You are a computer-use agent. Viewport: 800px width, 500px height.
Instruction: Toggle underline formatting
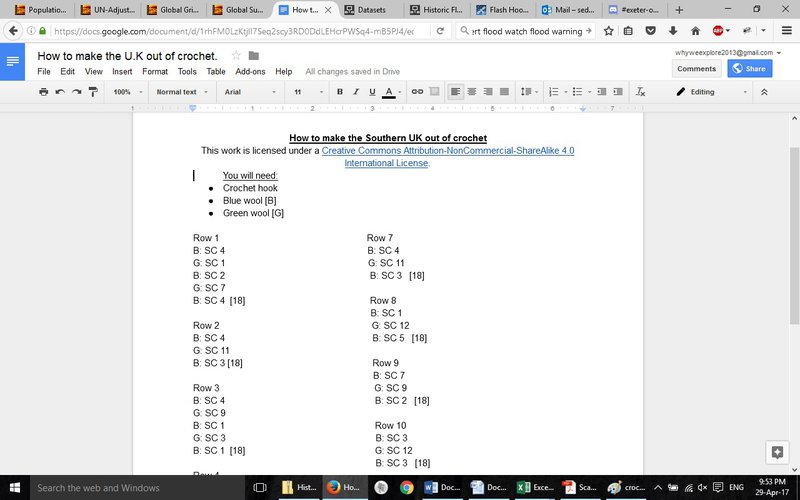tap(372, 92)
